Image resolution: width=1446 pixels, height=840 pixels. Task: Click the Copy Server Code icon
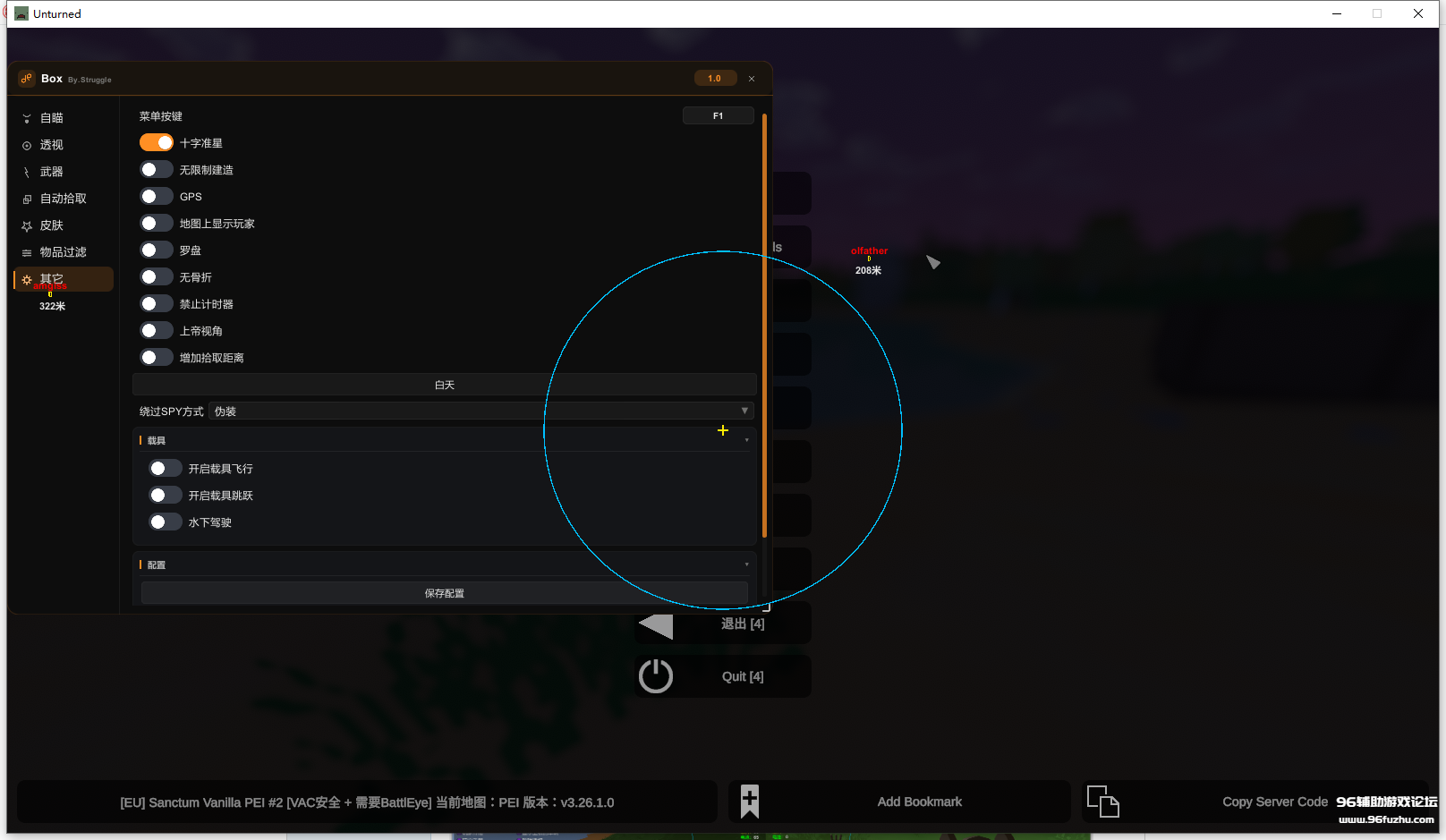click(1102, 802)
